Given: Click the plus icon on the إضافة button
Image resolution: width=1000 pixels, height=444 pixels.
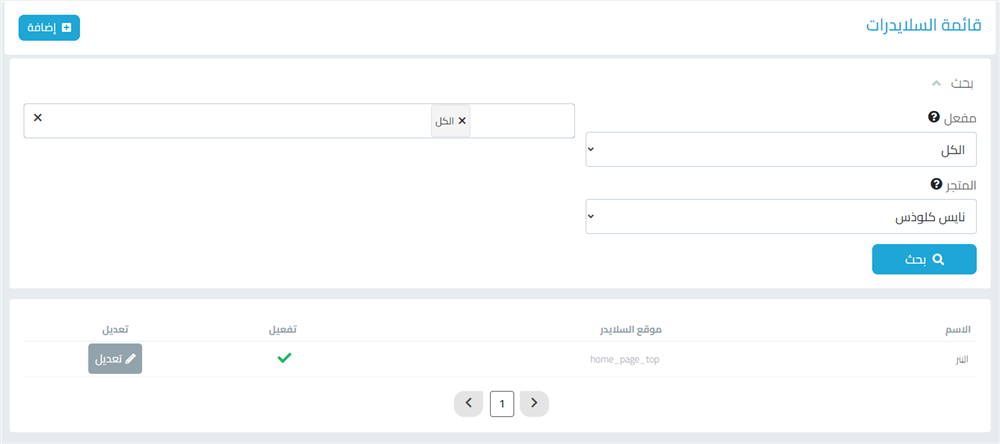Looking at the screenshot, I should click(67, 28).
